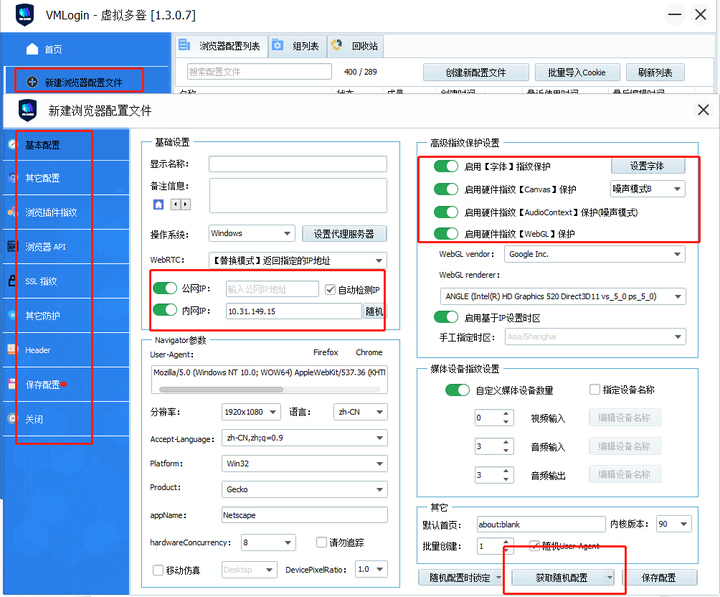Open the hardwareConcurrency dropdown
The width and height of the screenshot is (720, 597).
click(x=269, y=542)
